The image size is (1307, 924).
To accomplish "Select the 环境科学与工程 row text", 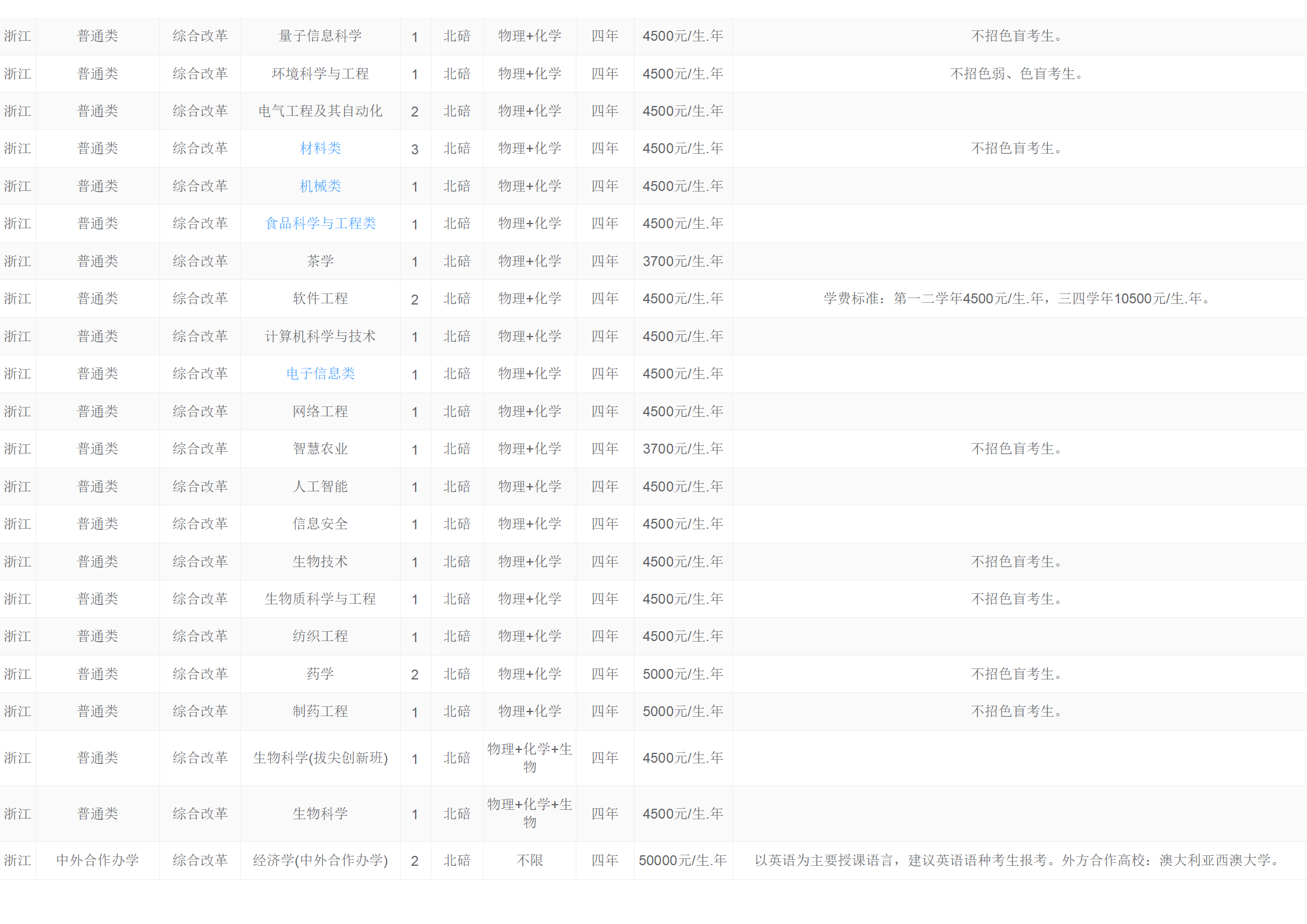I will tap(320, 74).
